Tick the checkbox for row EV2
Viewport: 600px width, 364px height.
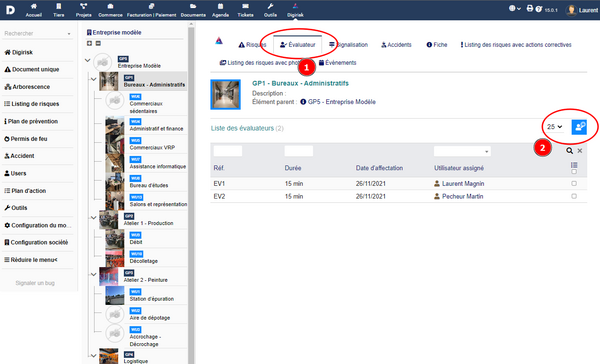point(574,196)
